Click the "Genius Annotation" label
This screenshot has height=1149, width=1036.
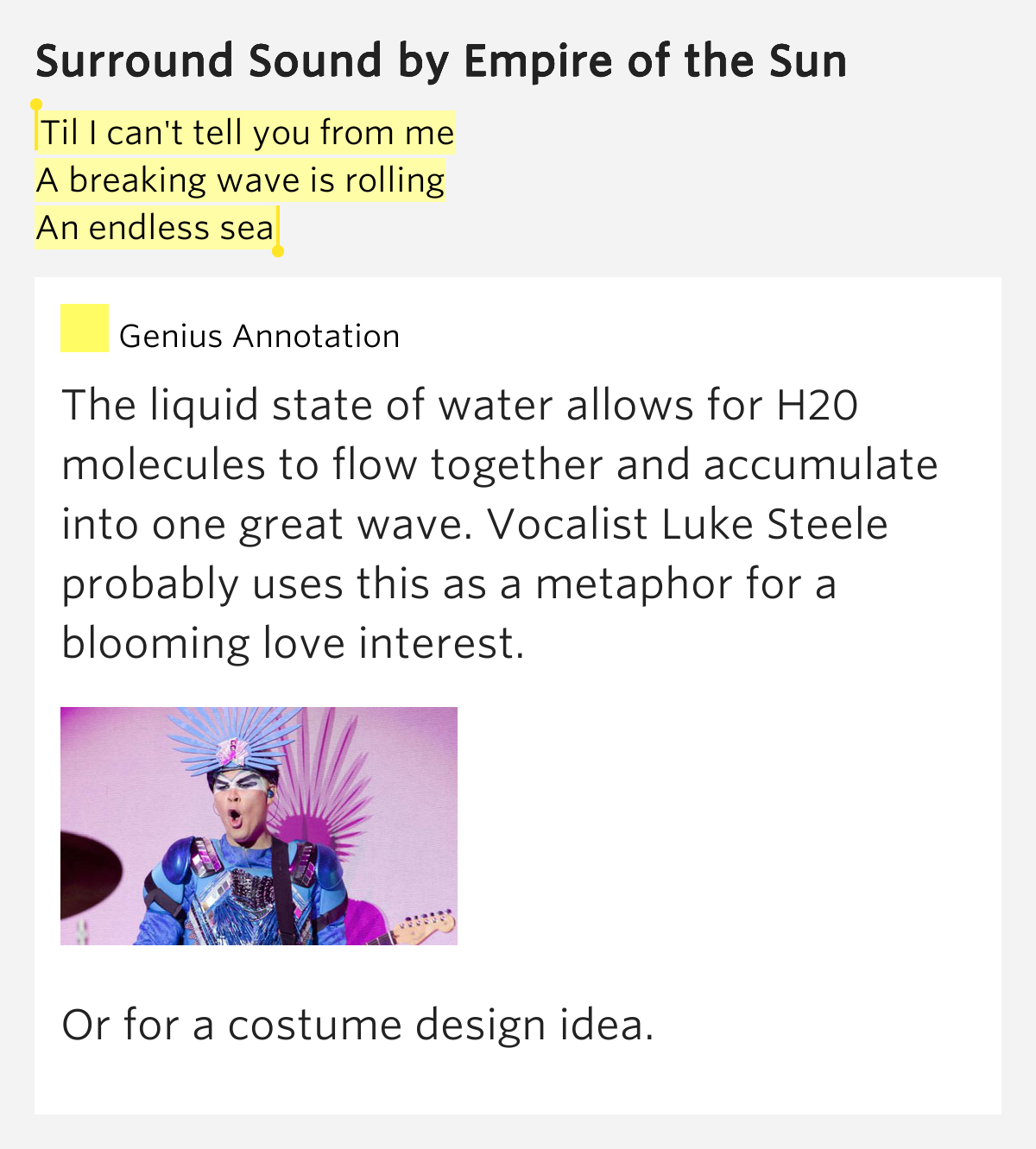[x=259, y=336]
